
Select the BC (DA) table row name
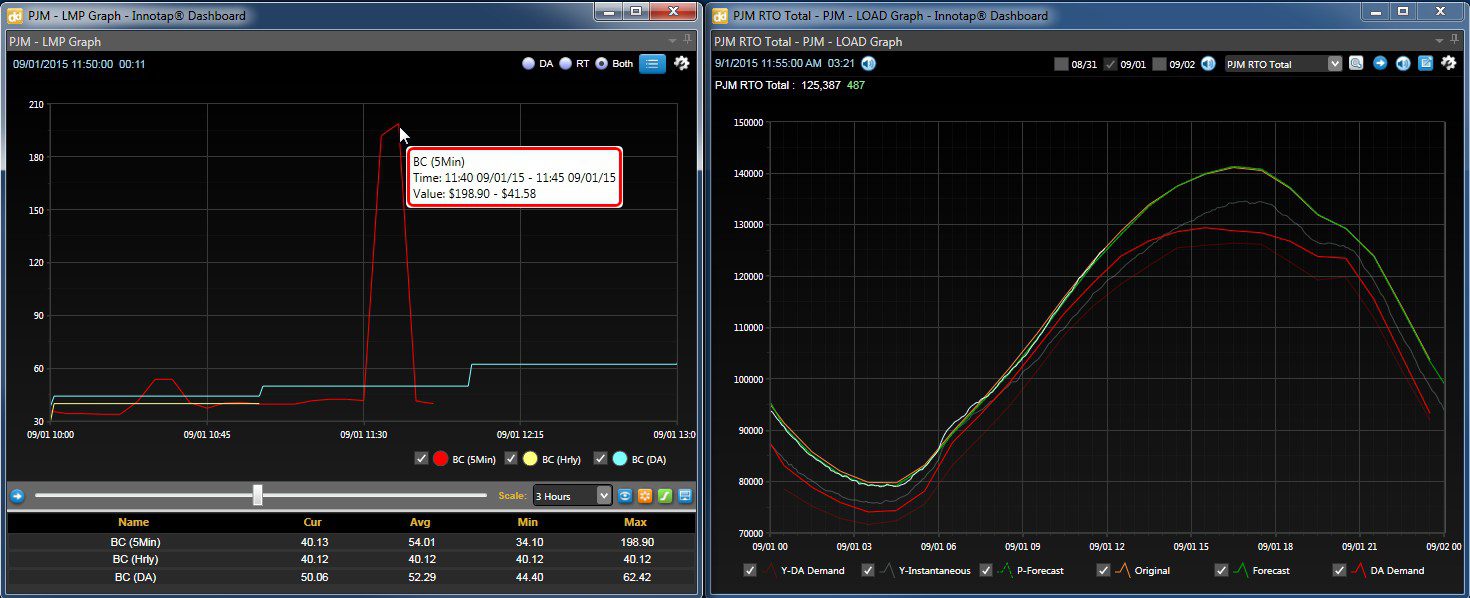(133, 577)
